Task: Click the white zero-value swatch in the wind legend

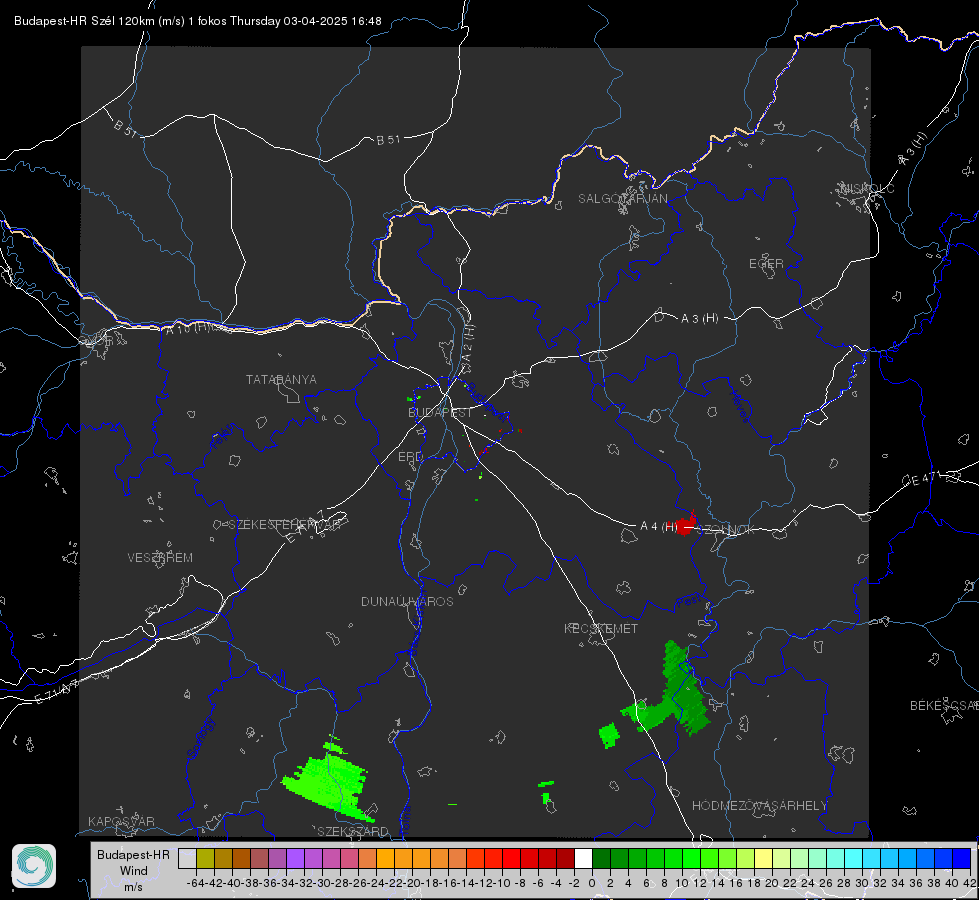Action: [583, 858]
